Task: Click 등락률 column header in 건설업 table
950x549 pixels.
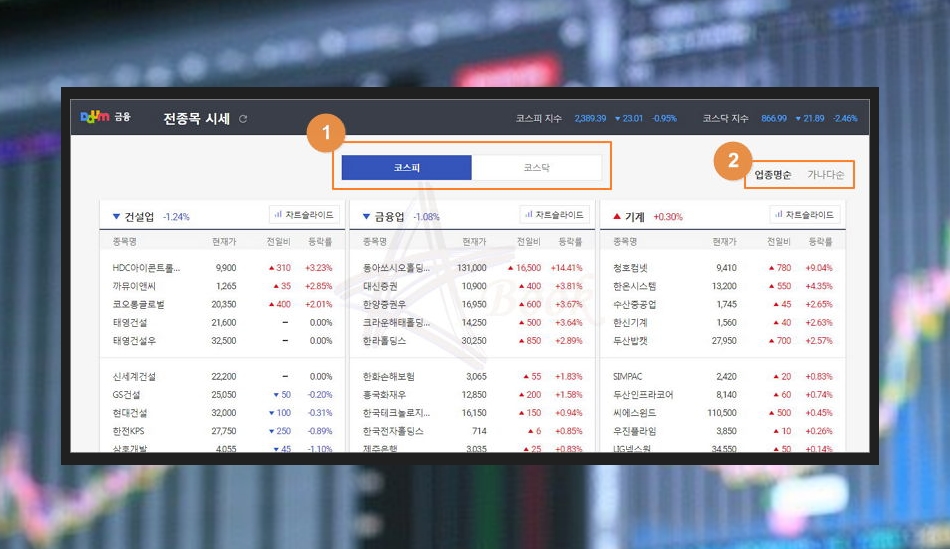Action: tap(320, 242)
